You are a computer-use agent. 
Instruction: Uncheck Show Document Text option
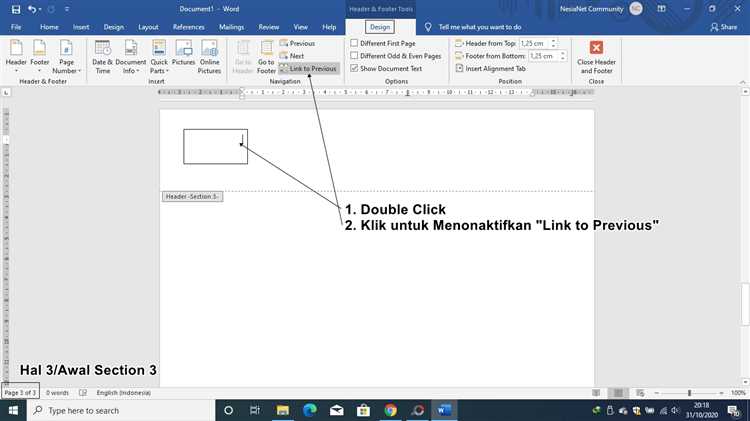click(355, 69)
